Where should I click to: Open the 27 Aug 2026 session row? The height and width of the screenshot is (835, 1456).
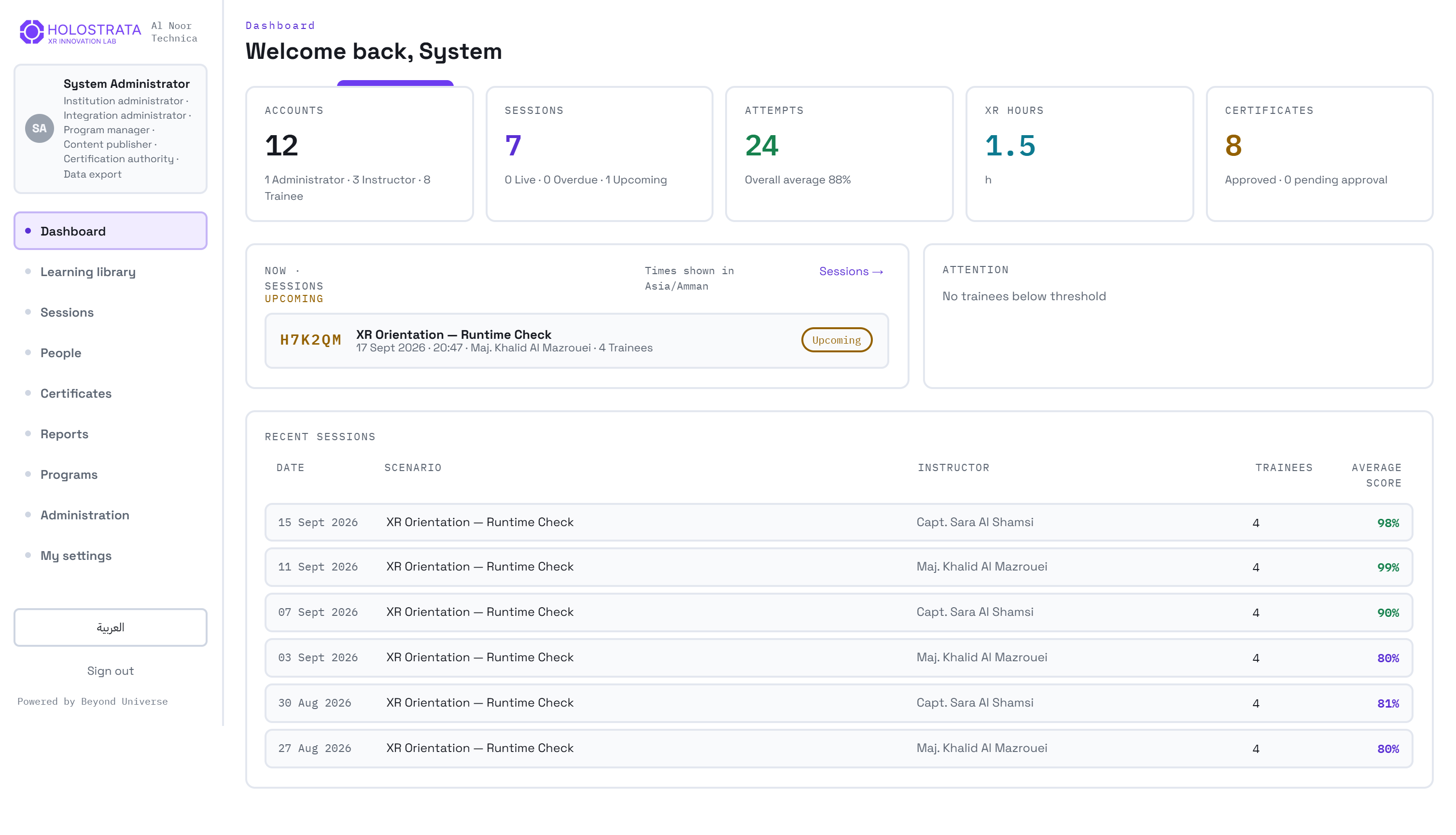(839, 749)
